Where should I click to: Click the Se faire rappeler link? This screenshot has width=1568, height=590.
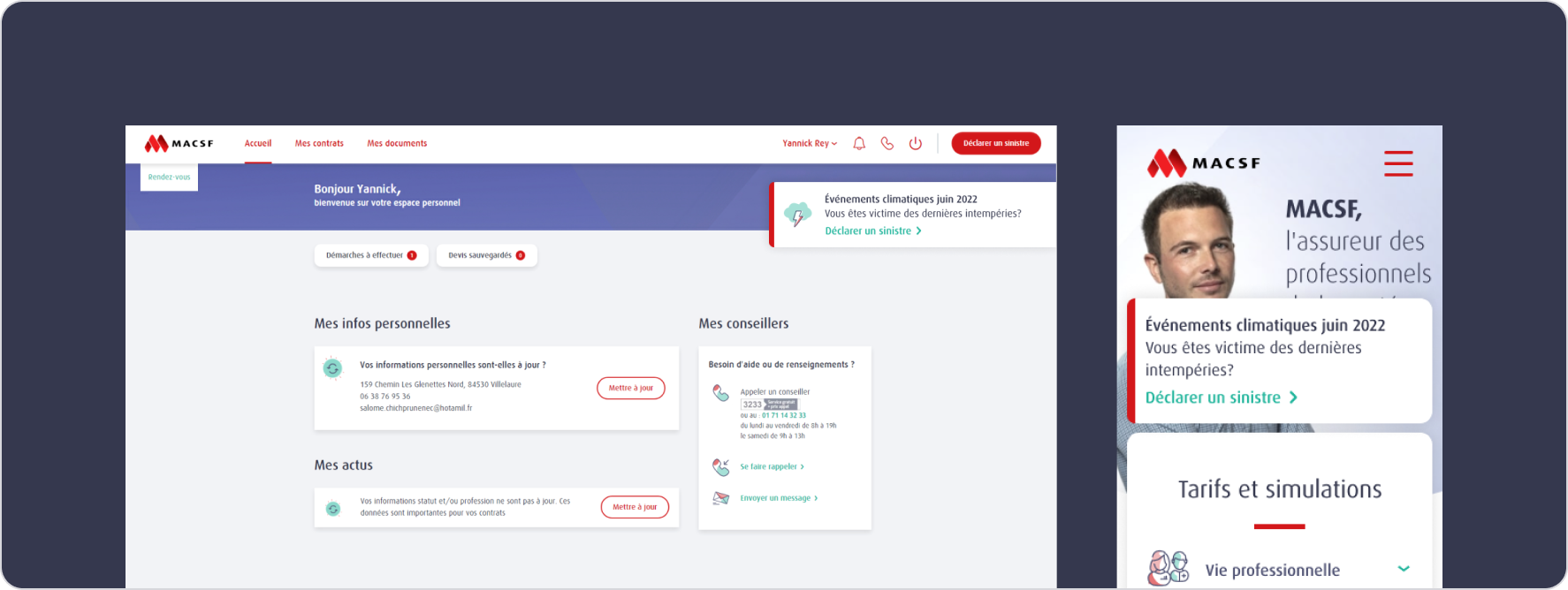773,466
